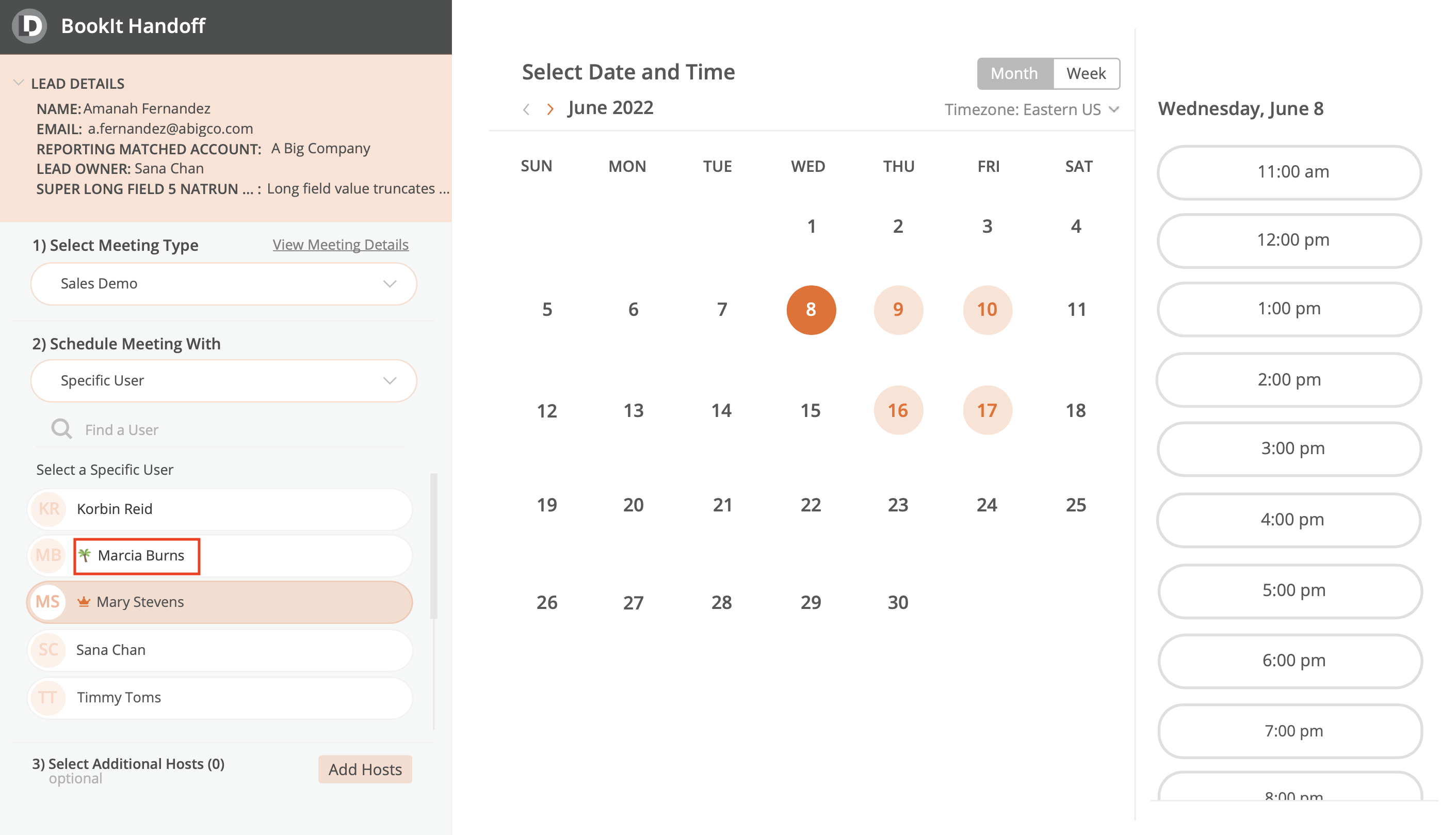Open the Sales Demo meeting type dropdown
1456x835 pixels.
pyautogui.click(x=223, y=283)
